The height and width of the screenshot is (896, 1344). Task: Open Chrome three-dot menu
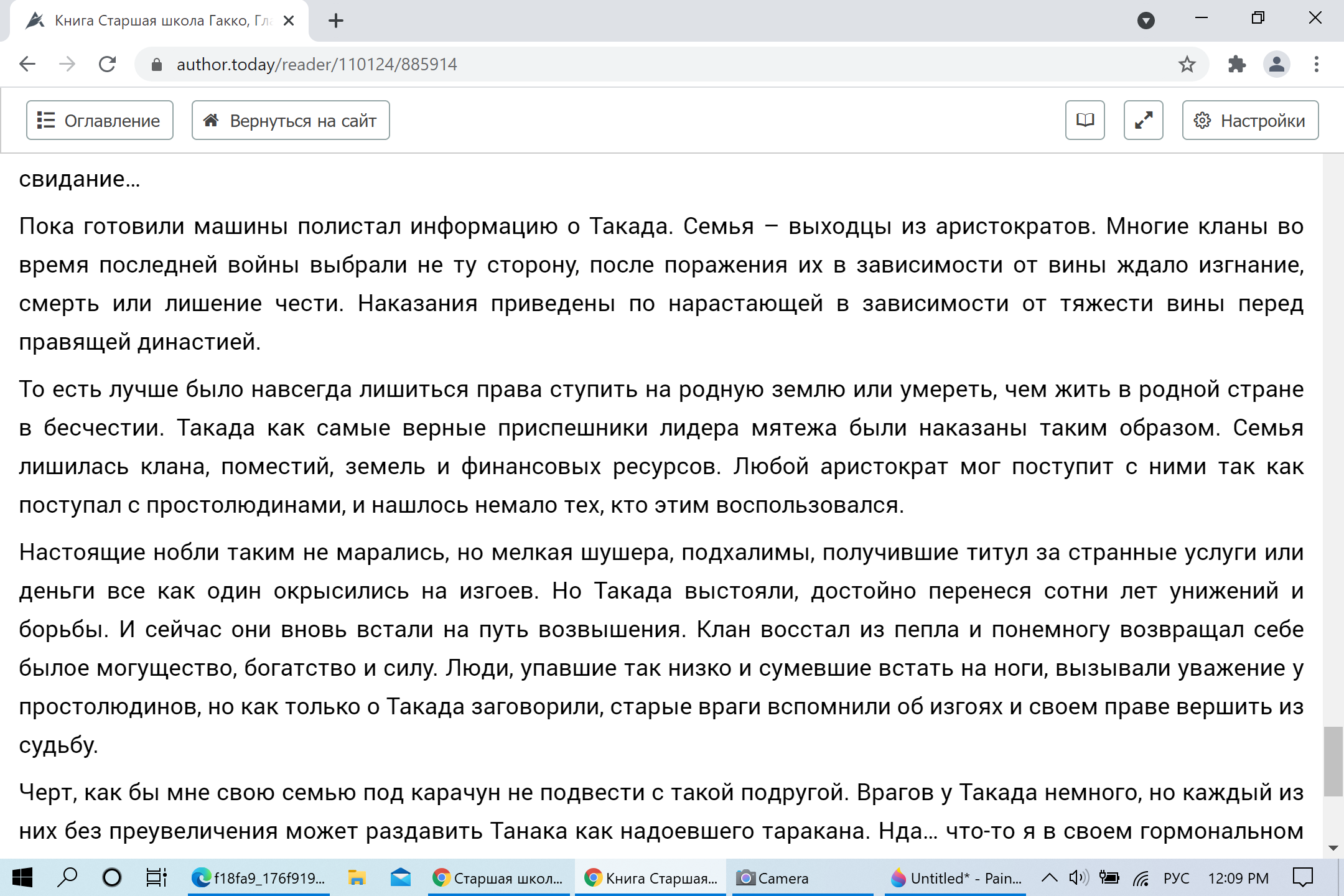pos(1316,64)
